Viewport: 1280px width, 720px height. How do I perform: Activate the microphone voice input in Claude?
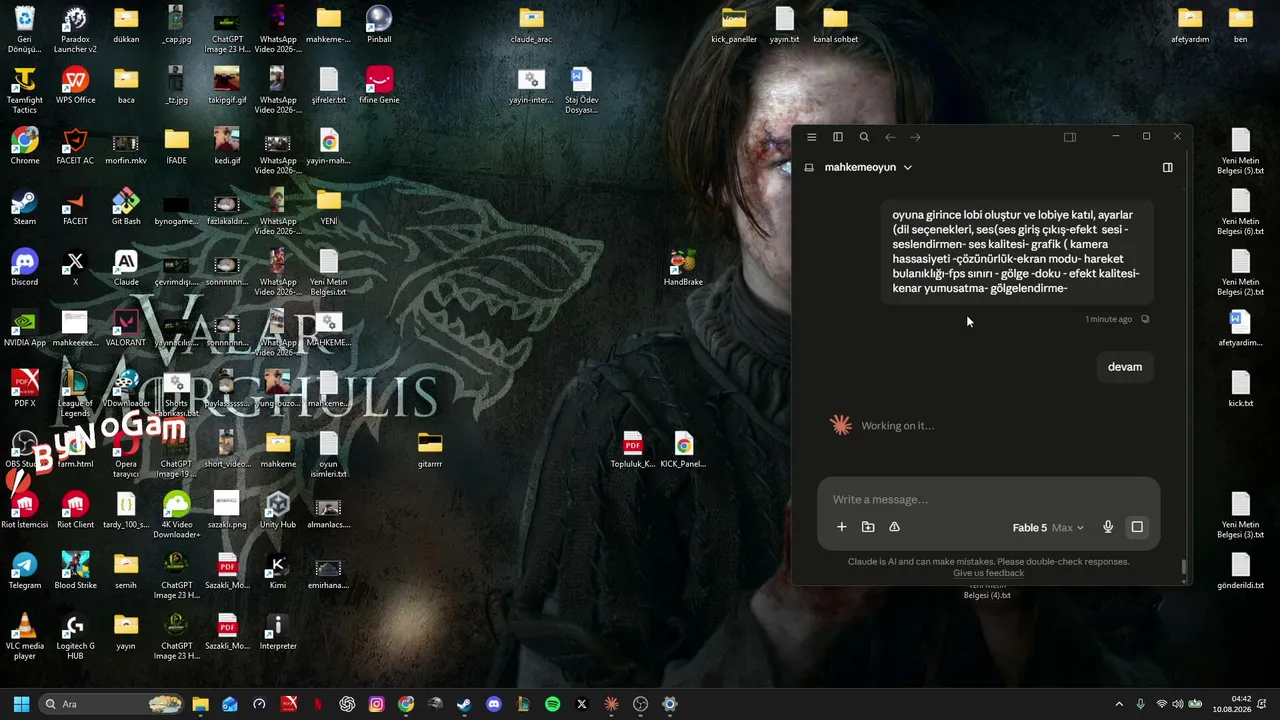coord(1108,527)
